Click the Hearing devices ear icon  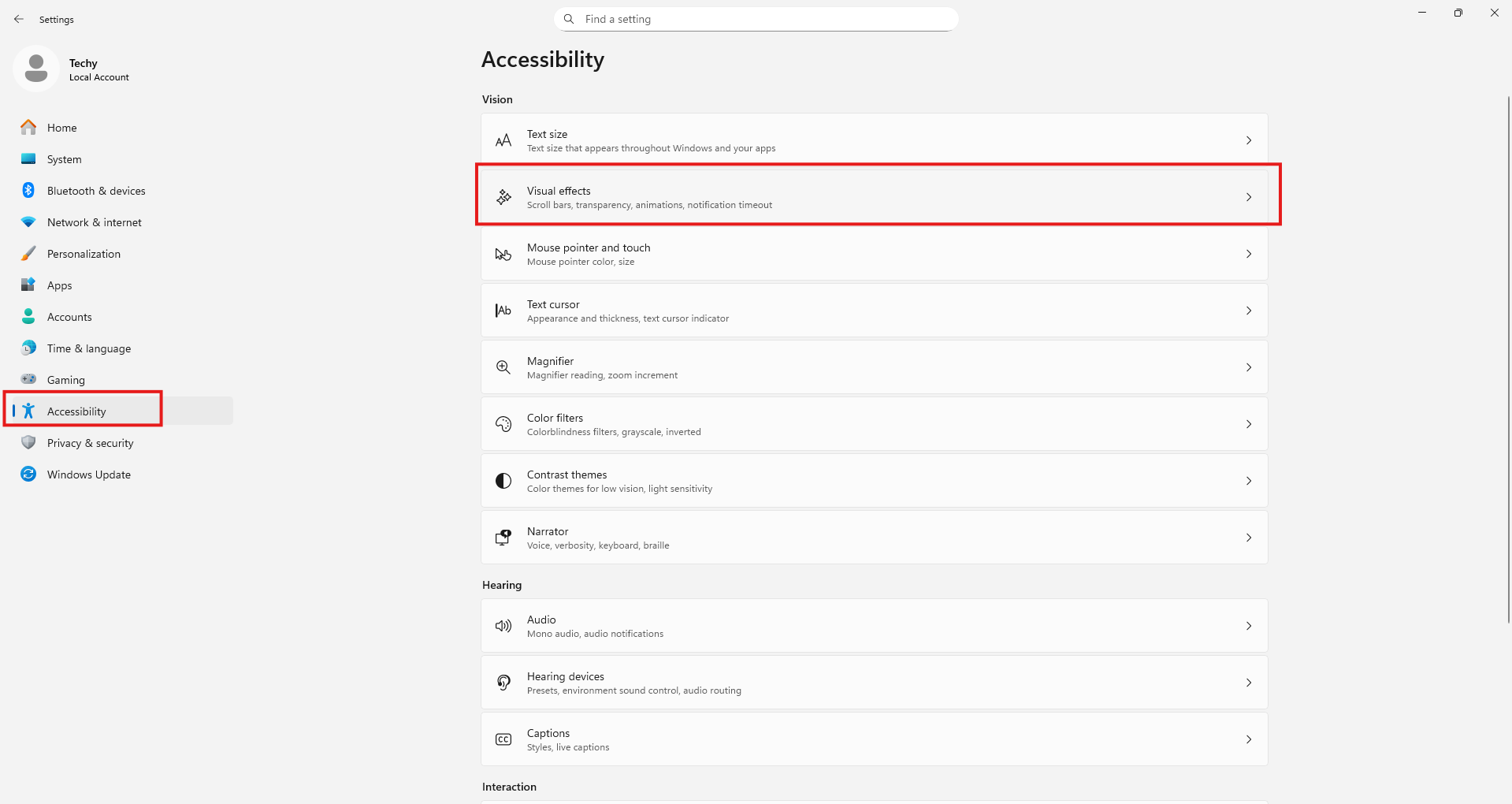click(503, 683)
